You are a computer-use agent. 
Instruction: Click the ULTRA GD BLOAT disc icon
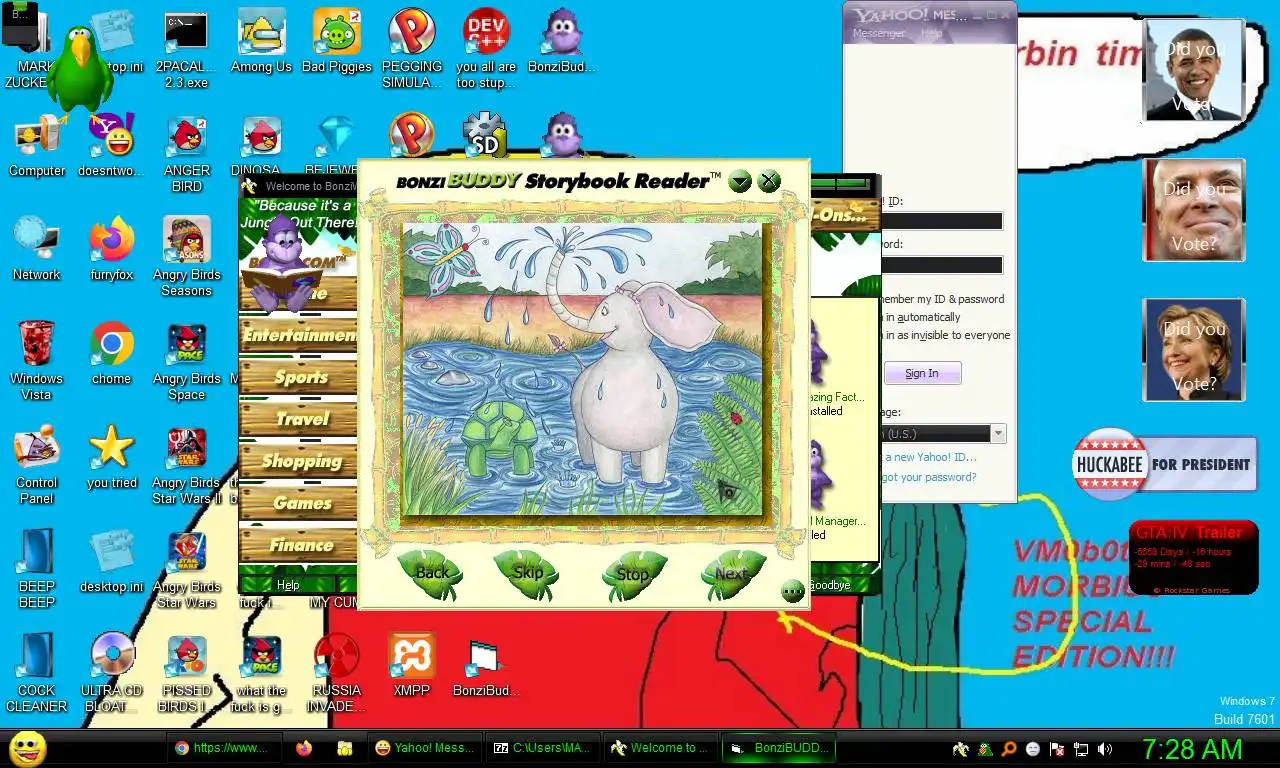pyautogui.click(x=111, y=674)
